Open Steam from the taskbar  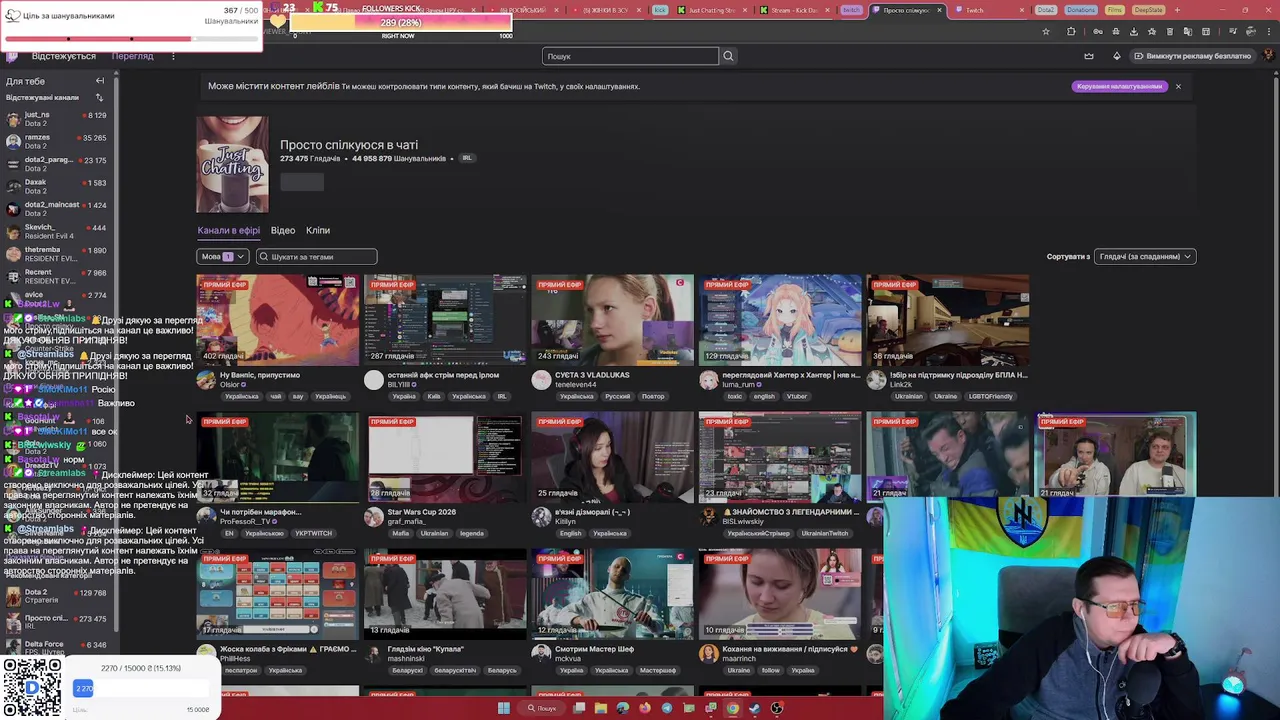pos(755,708)
